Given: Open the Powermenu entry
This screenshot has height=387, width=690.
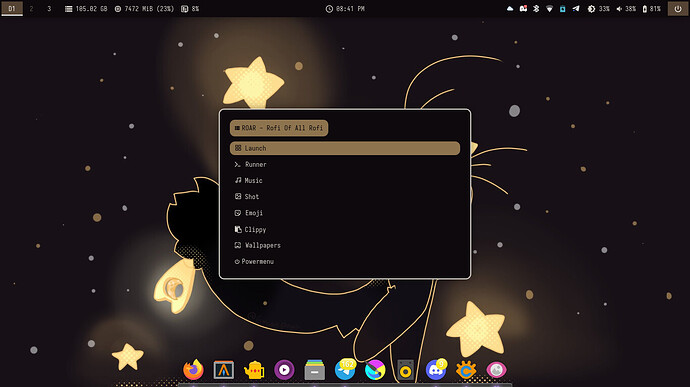Looking at the screenshot, I should (345, 262).
